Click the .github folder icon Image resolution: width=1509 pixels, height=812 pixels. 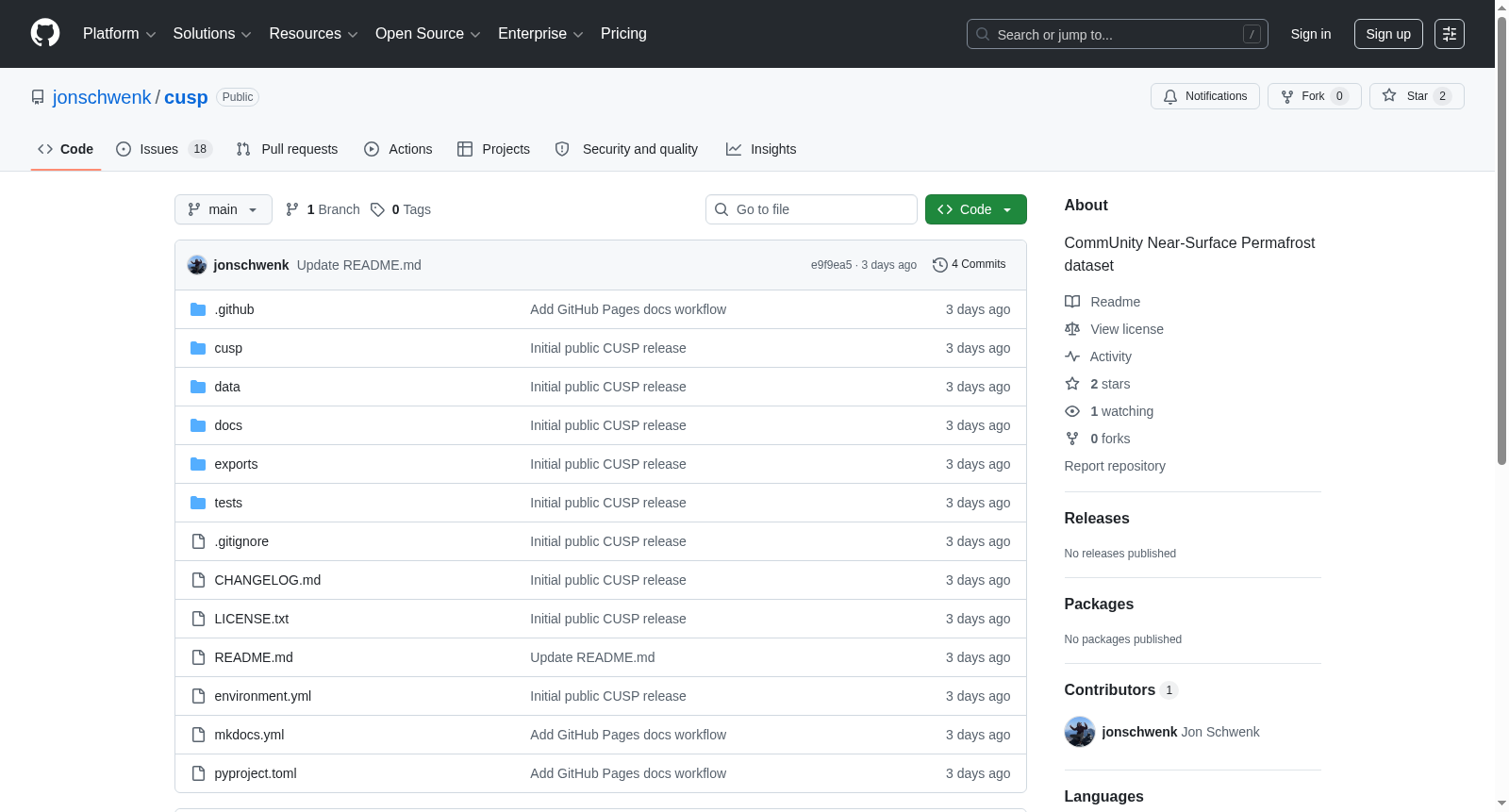coord(198,309)
